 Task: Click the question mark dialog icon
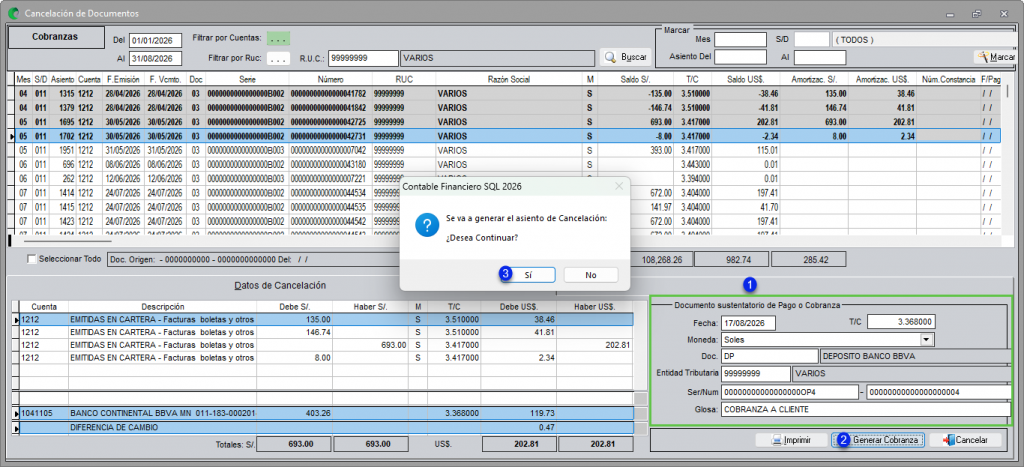426,227
